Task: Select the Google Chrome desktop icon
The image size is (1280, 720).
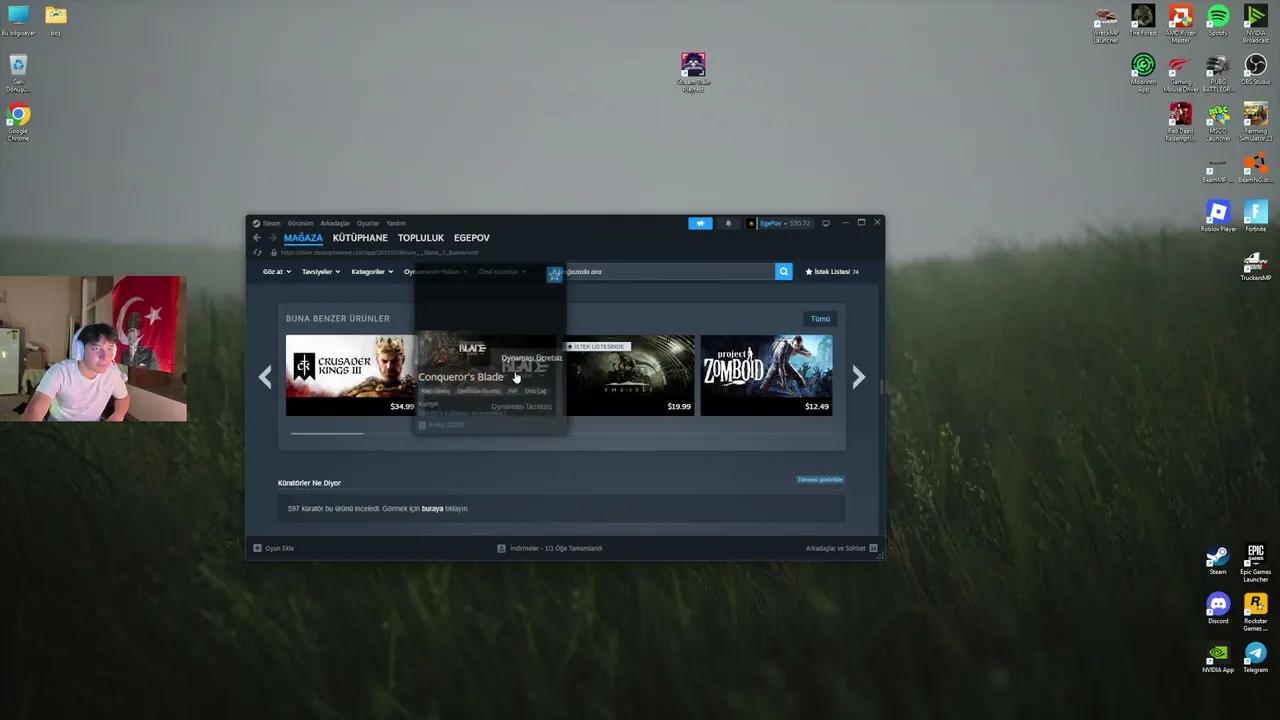Action: [19, 123]
